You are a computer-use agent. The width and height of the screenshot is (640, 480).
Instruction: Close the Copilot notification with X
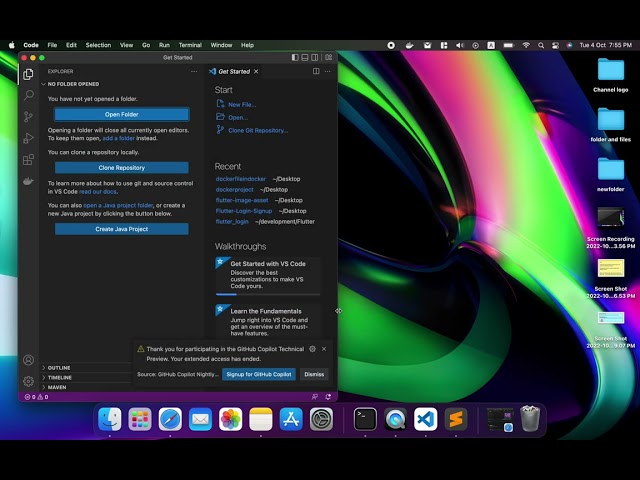click(x=324, y=349)
